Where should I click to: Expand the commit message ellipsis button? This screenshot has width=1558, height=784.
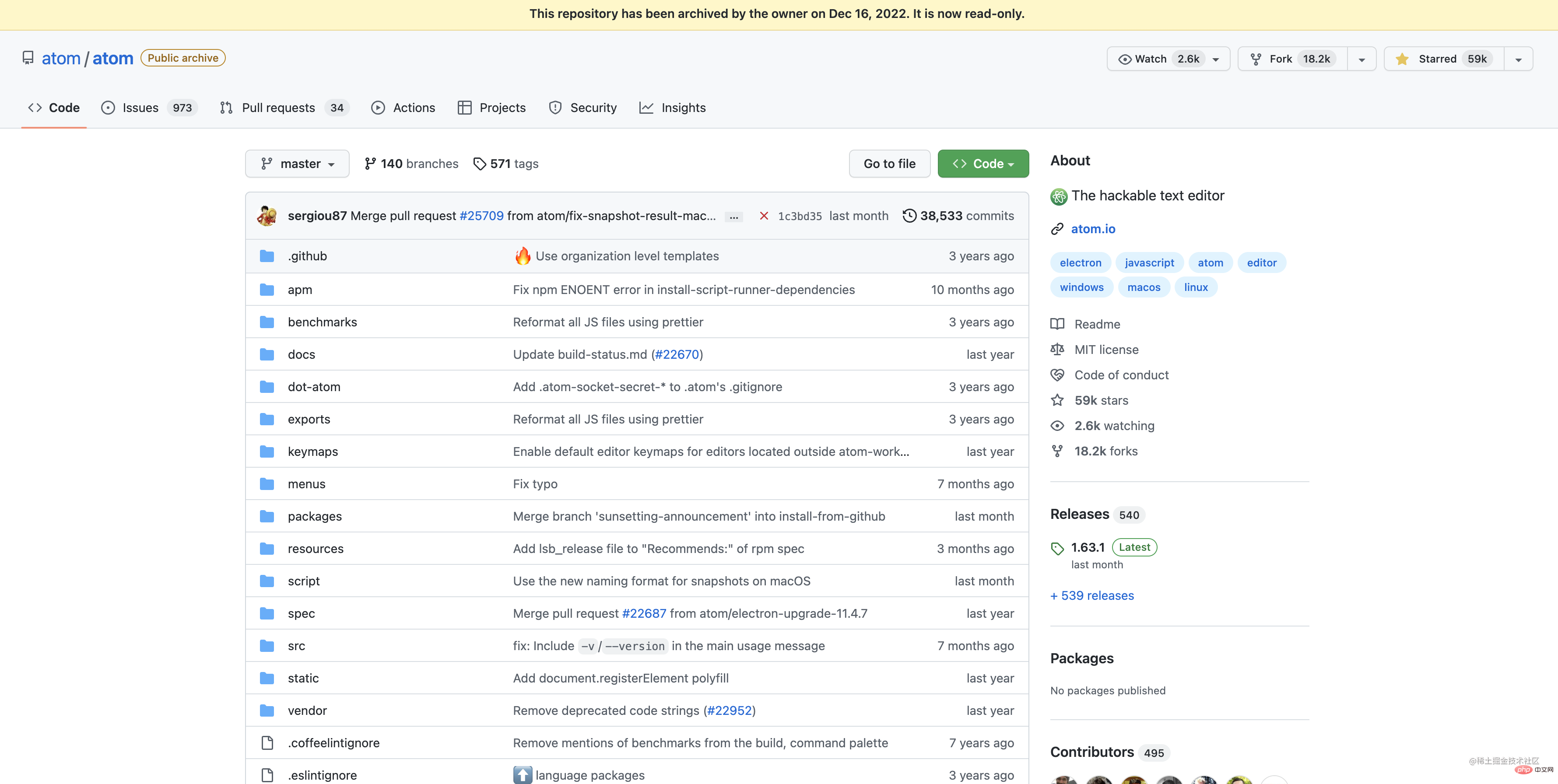pos(733,217)
